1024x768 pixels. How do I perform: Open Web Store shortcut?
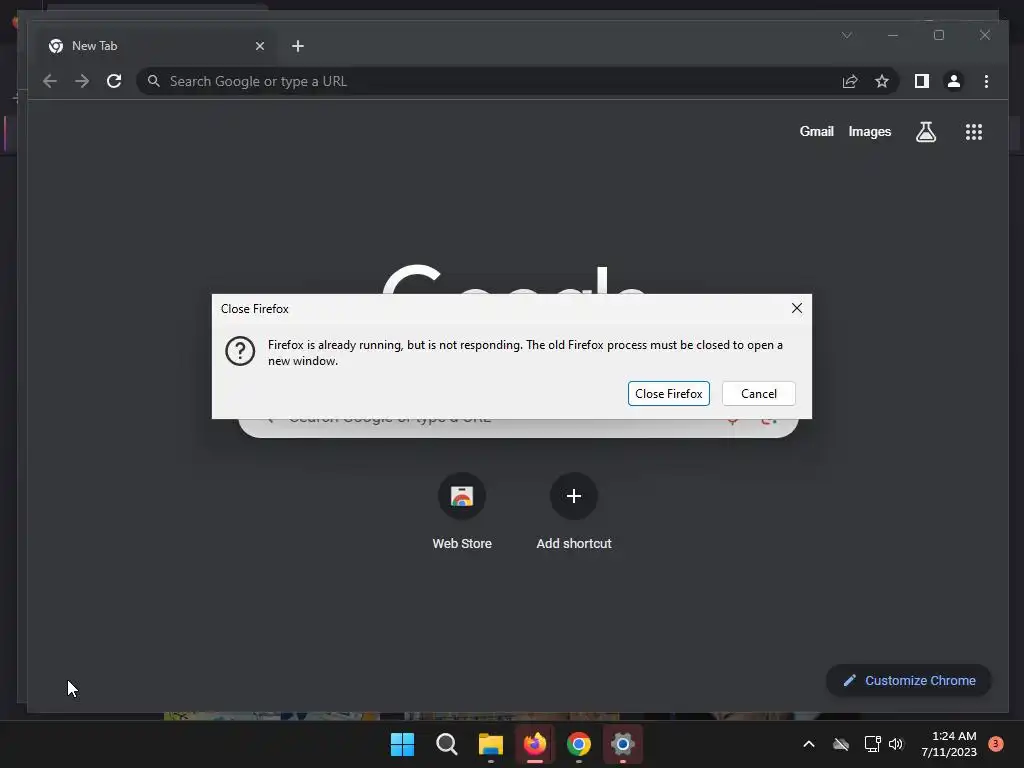[x=462, y=512]
